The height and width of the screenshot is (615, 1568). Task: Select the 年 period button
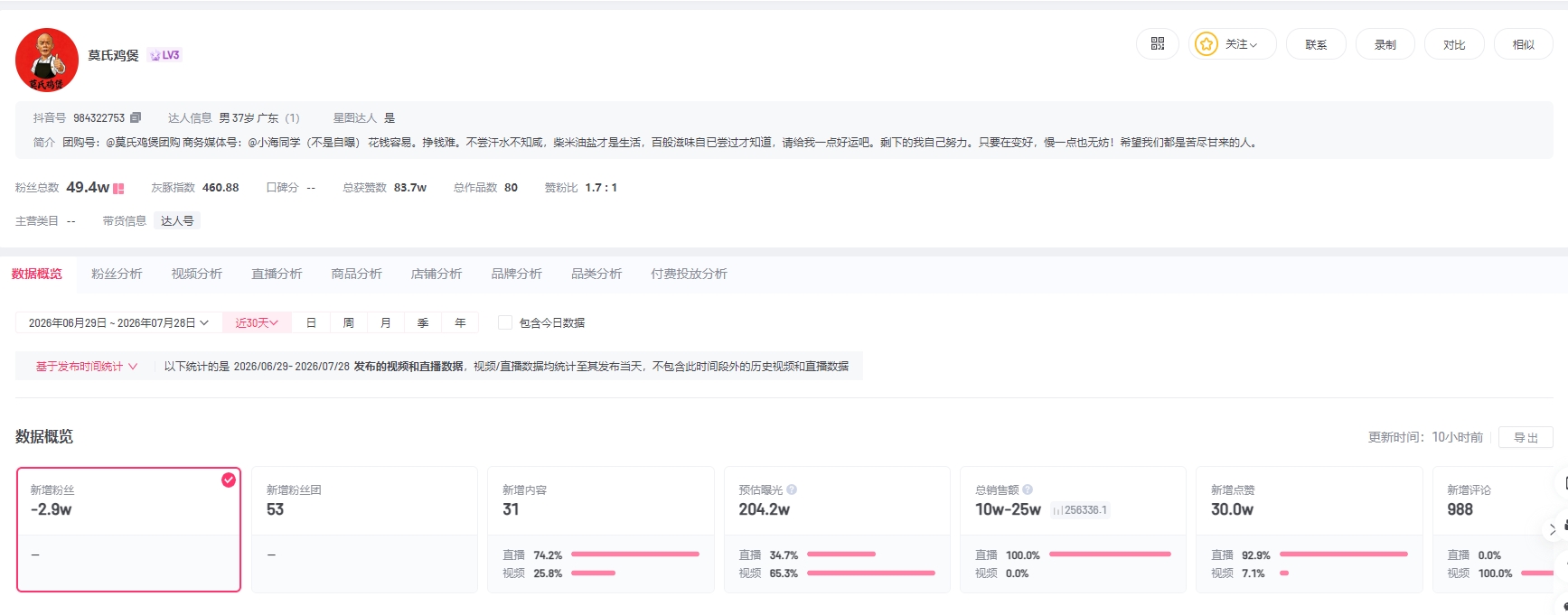460,322
